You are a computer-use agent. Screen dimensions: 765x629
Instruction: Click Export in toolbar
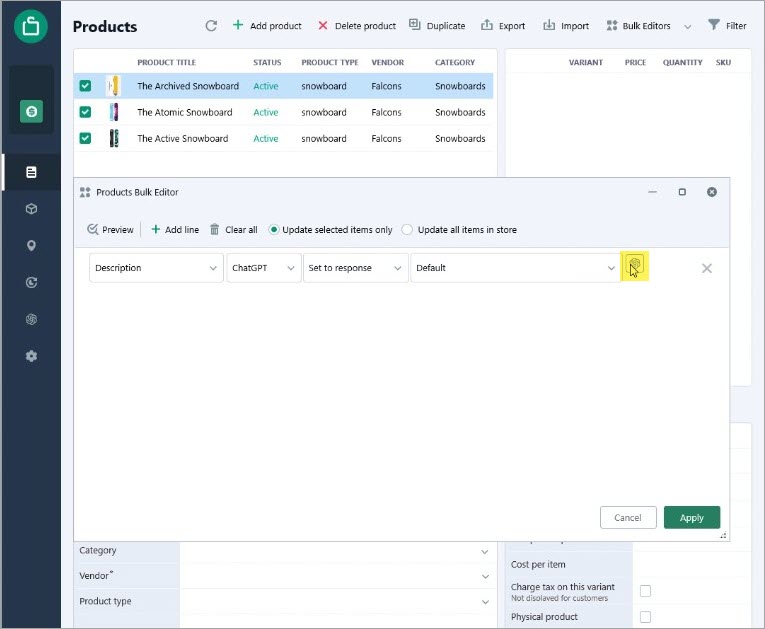pos(503,26)
